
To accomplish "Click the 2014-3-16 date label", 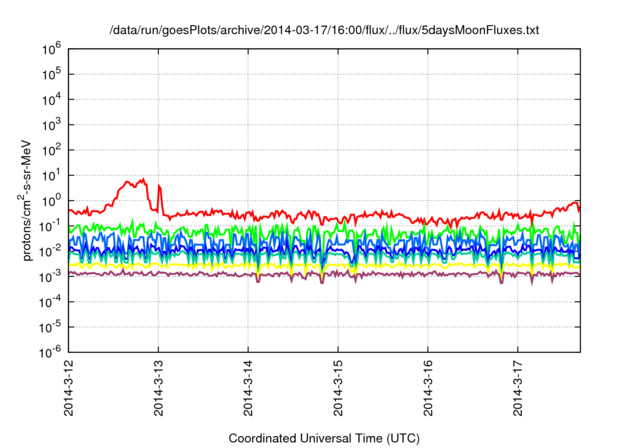I will coord(428,388).
